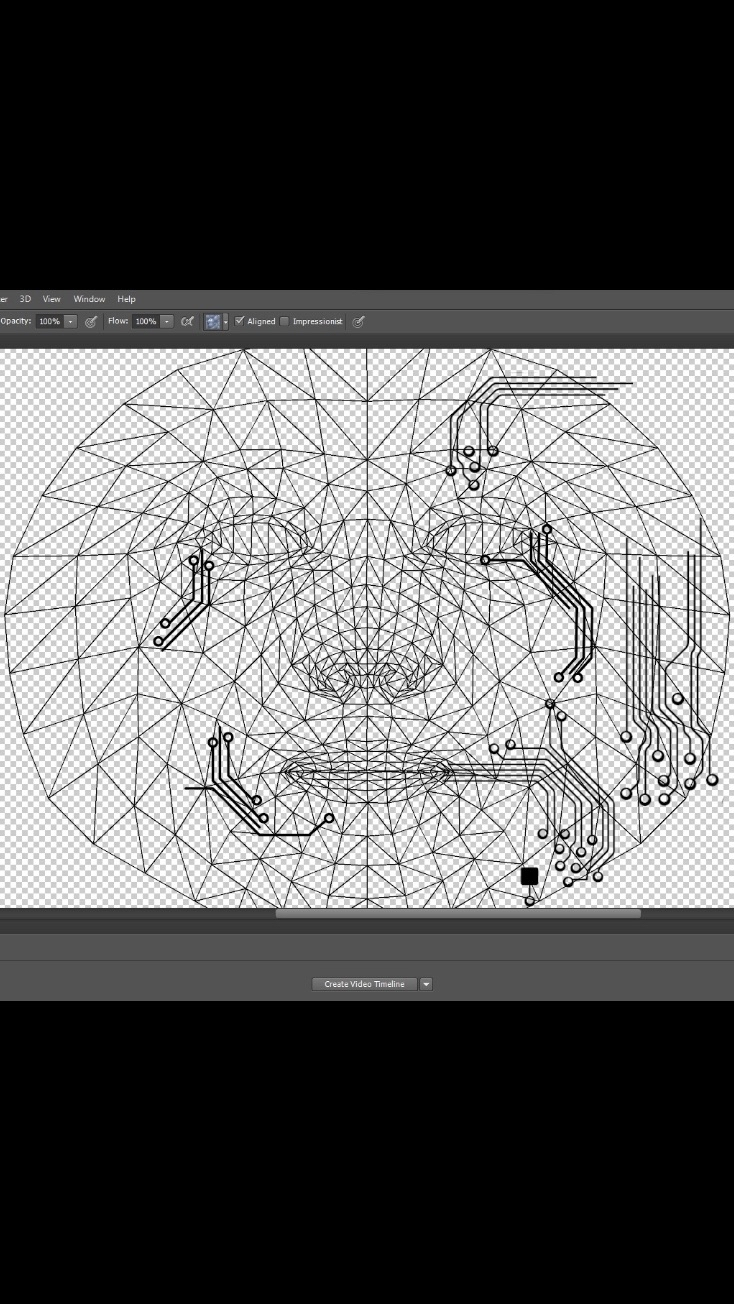Expand the pattern picker dropdown arrow
The height and width of the screenshot is (1304, 734).
[226, 322]
